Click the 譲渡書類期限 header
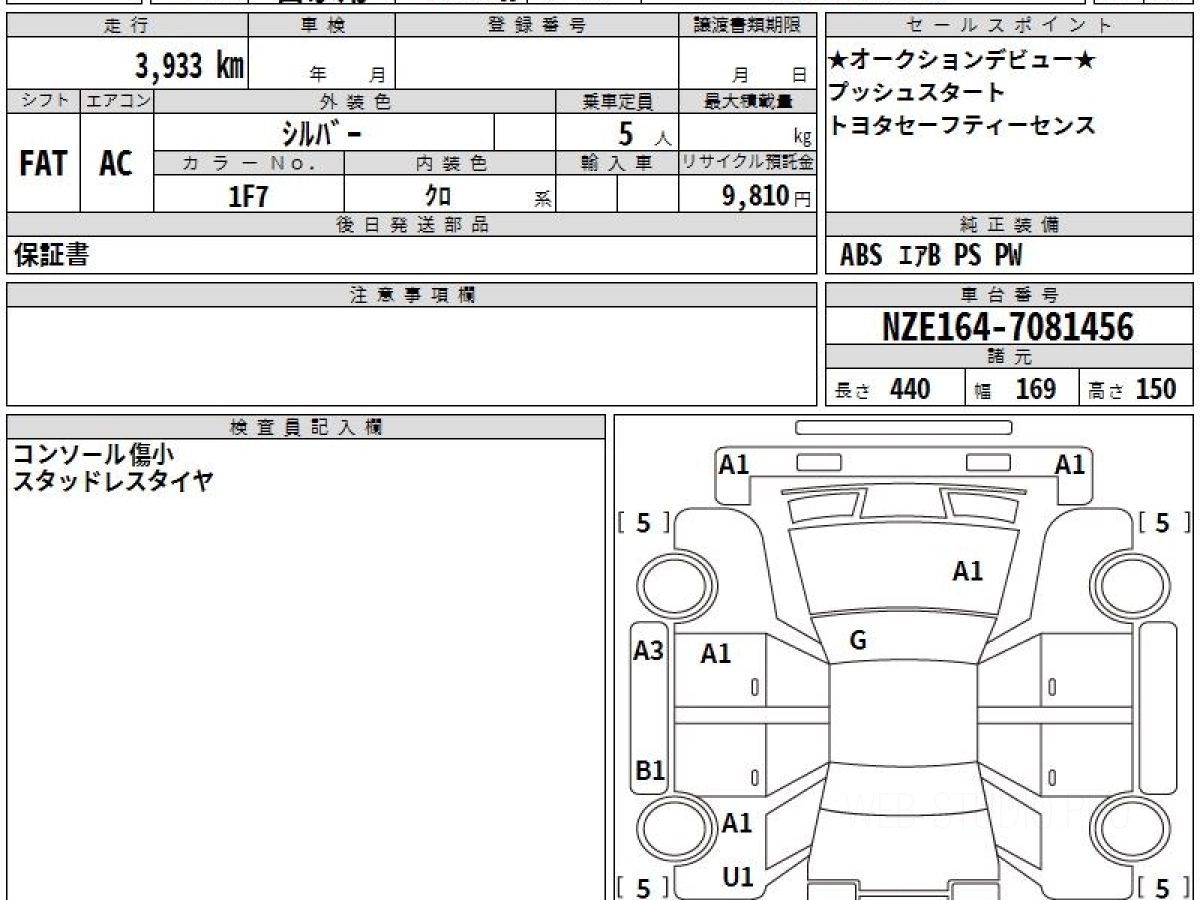The image size is (1200, 900). [748, 26]
